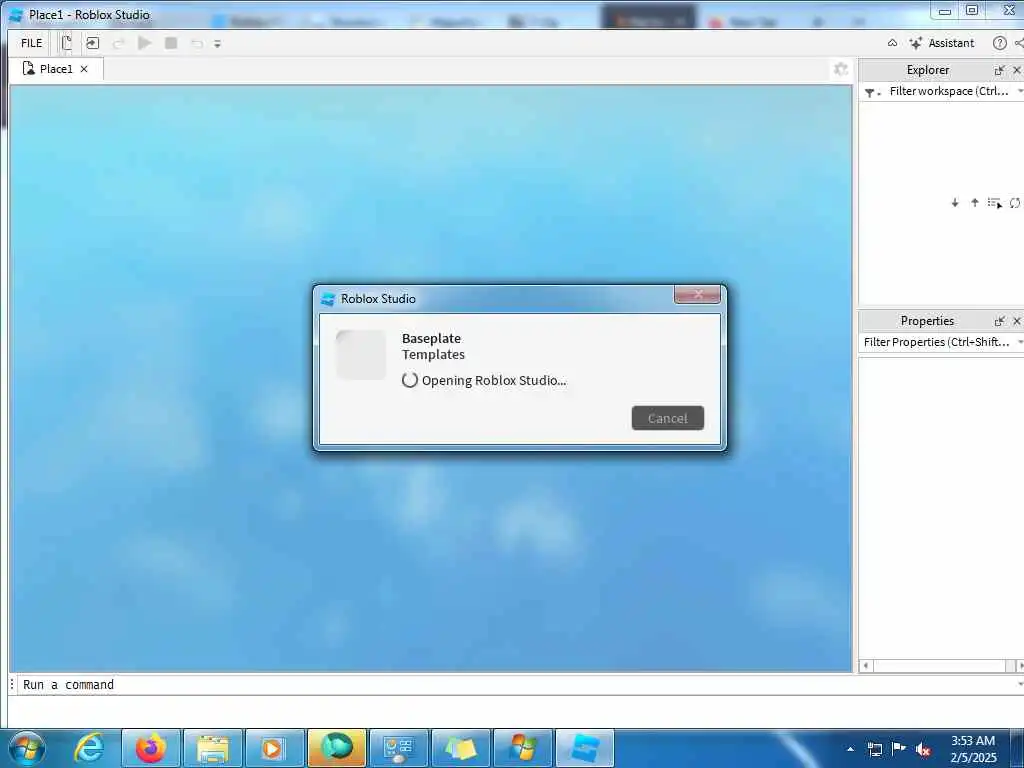Open the FILE menu

[31, 43]
